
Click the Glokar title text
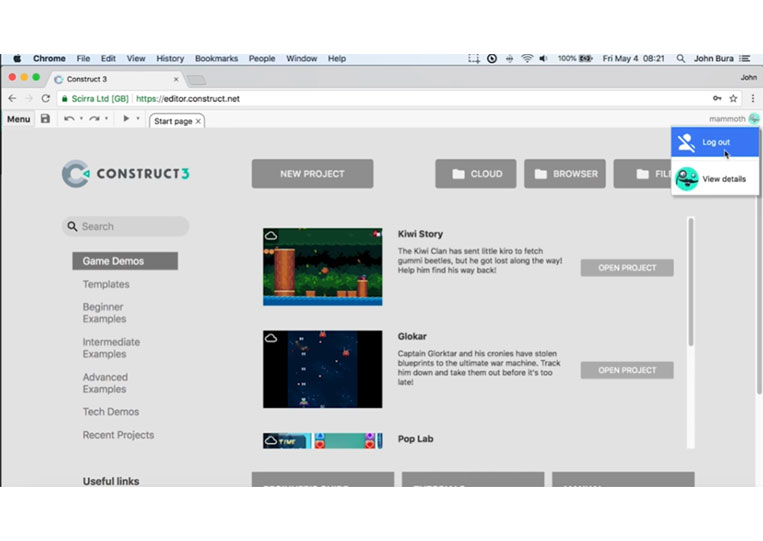tap(412, 336)
